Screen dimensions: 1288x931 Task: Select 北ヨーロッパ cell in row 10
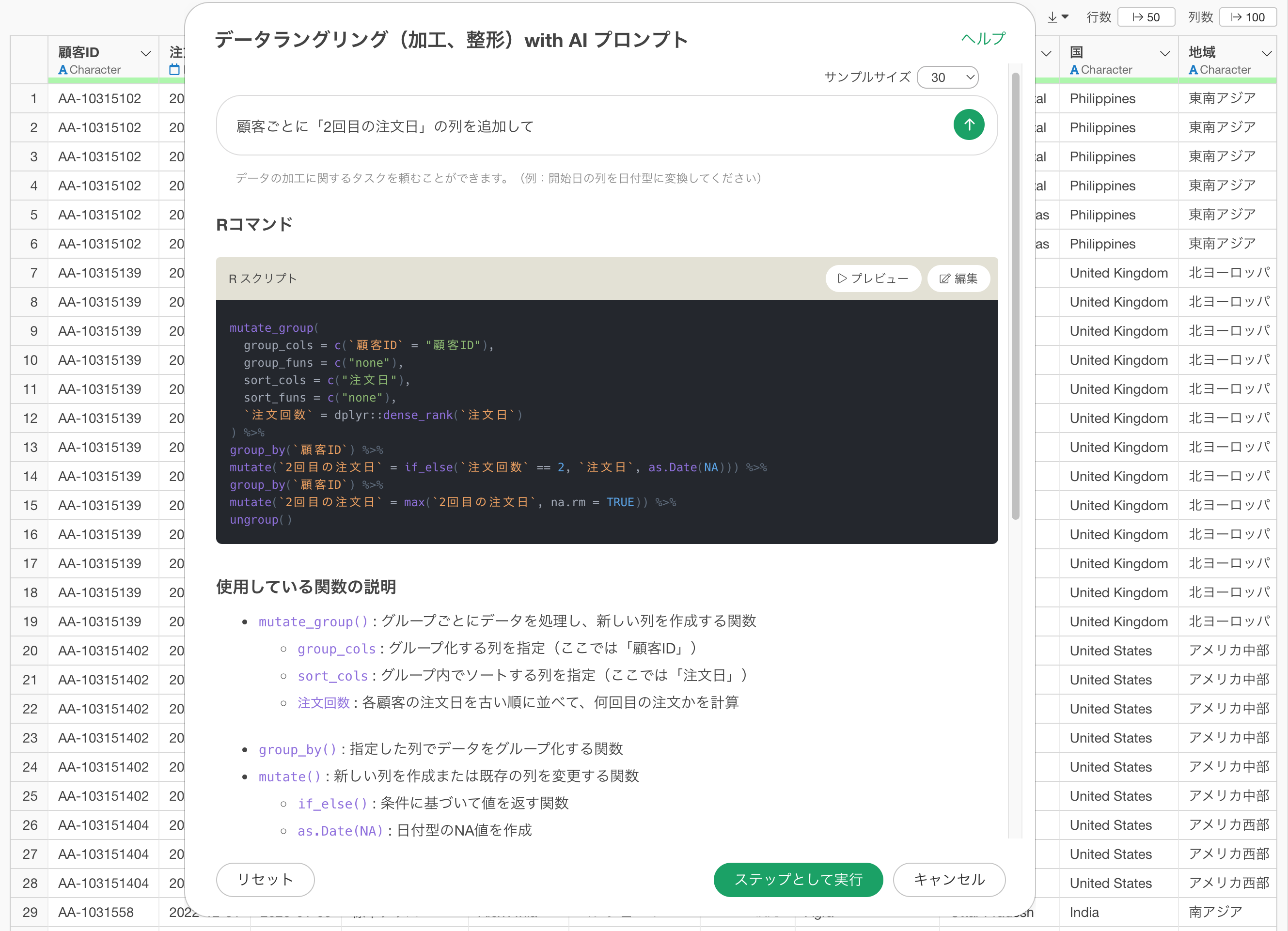coord(1227,360)
